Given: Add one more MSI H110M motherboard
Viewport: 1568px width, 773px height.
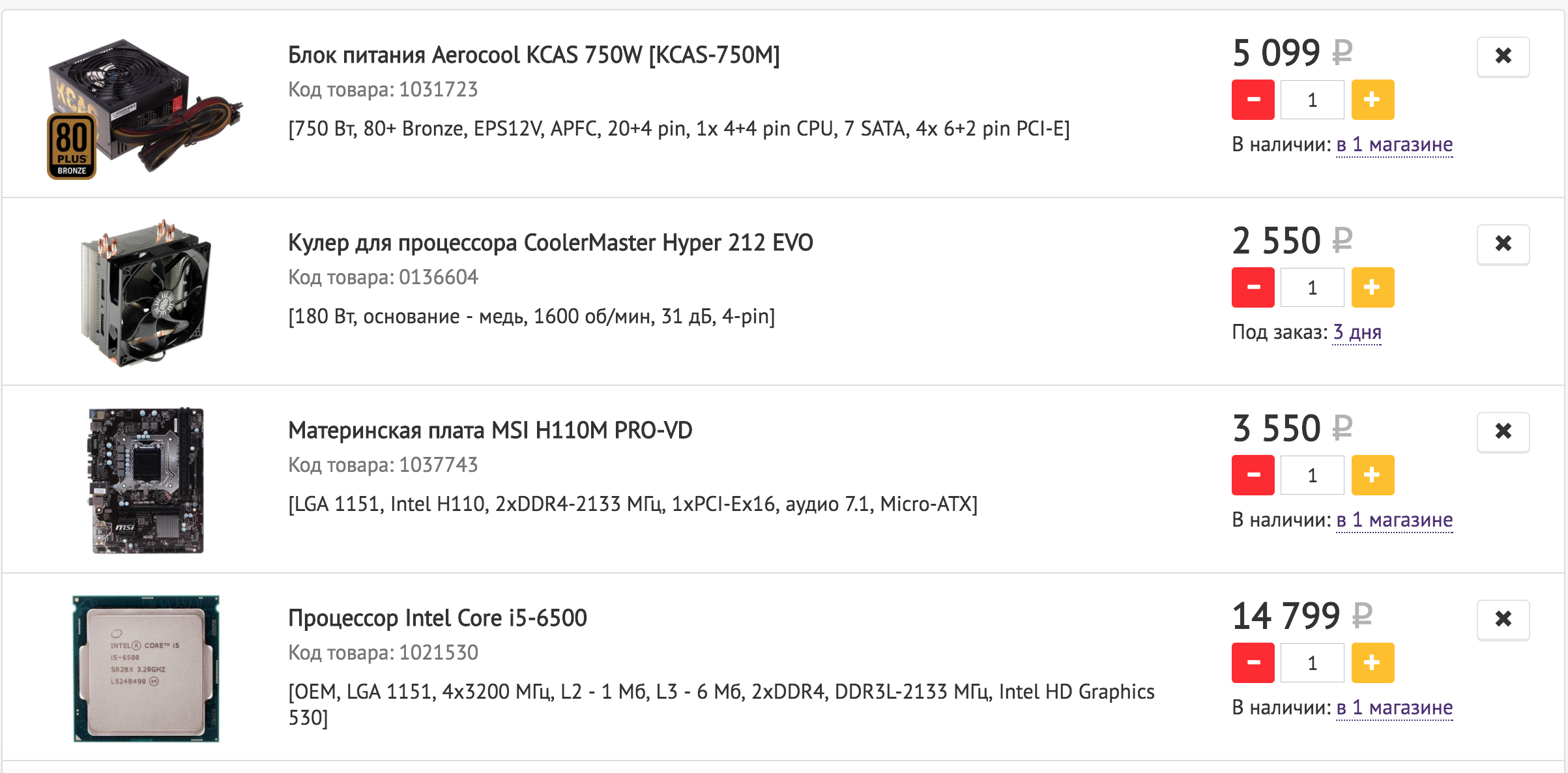Looking at the screenshot, I should click(x=1372, y=475).
